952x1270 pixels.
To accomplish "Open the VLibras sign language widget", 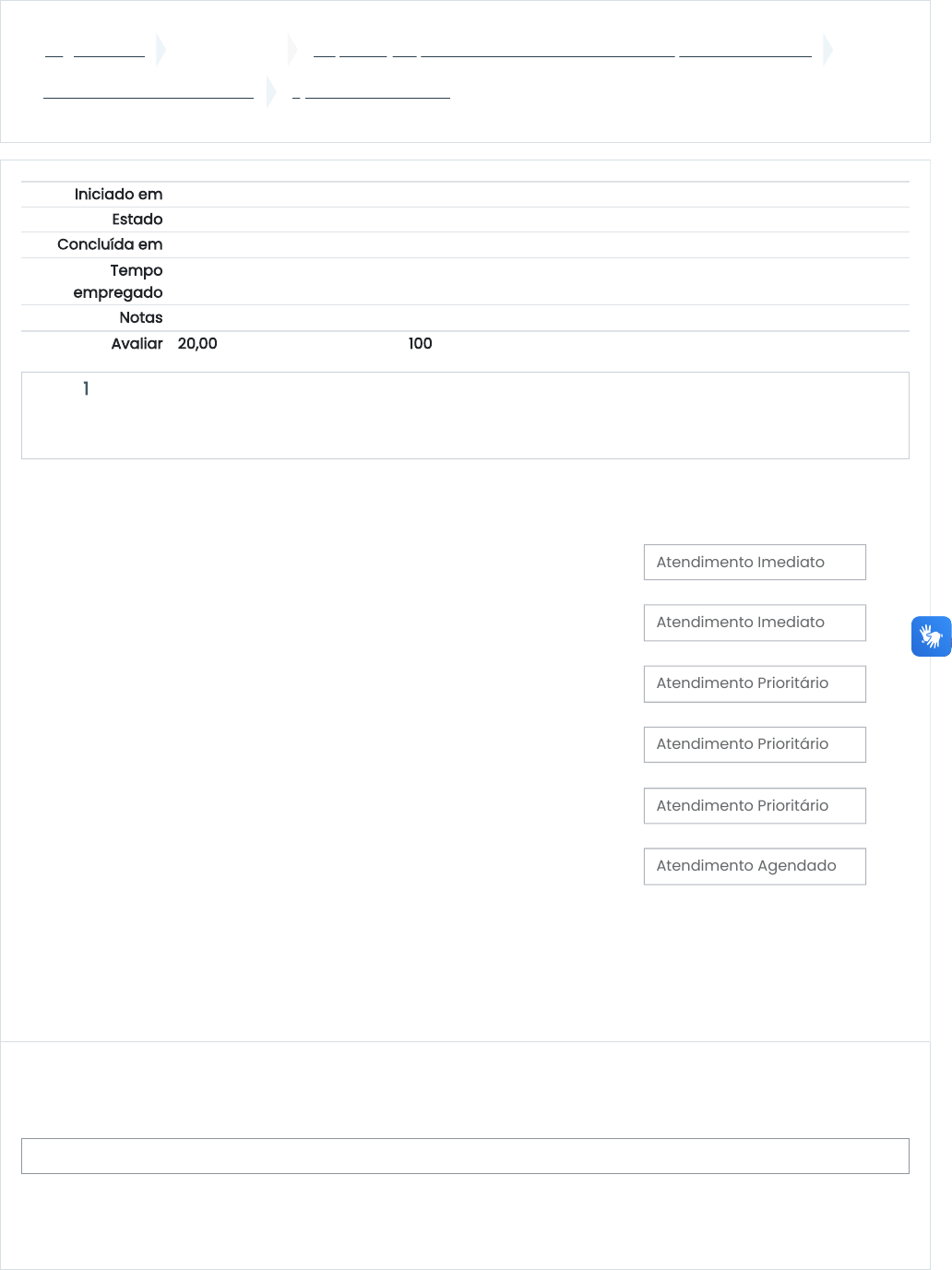I will pos(931,636).
